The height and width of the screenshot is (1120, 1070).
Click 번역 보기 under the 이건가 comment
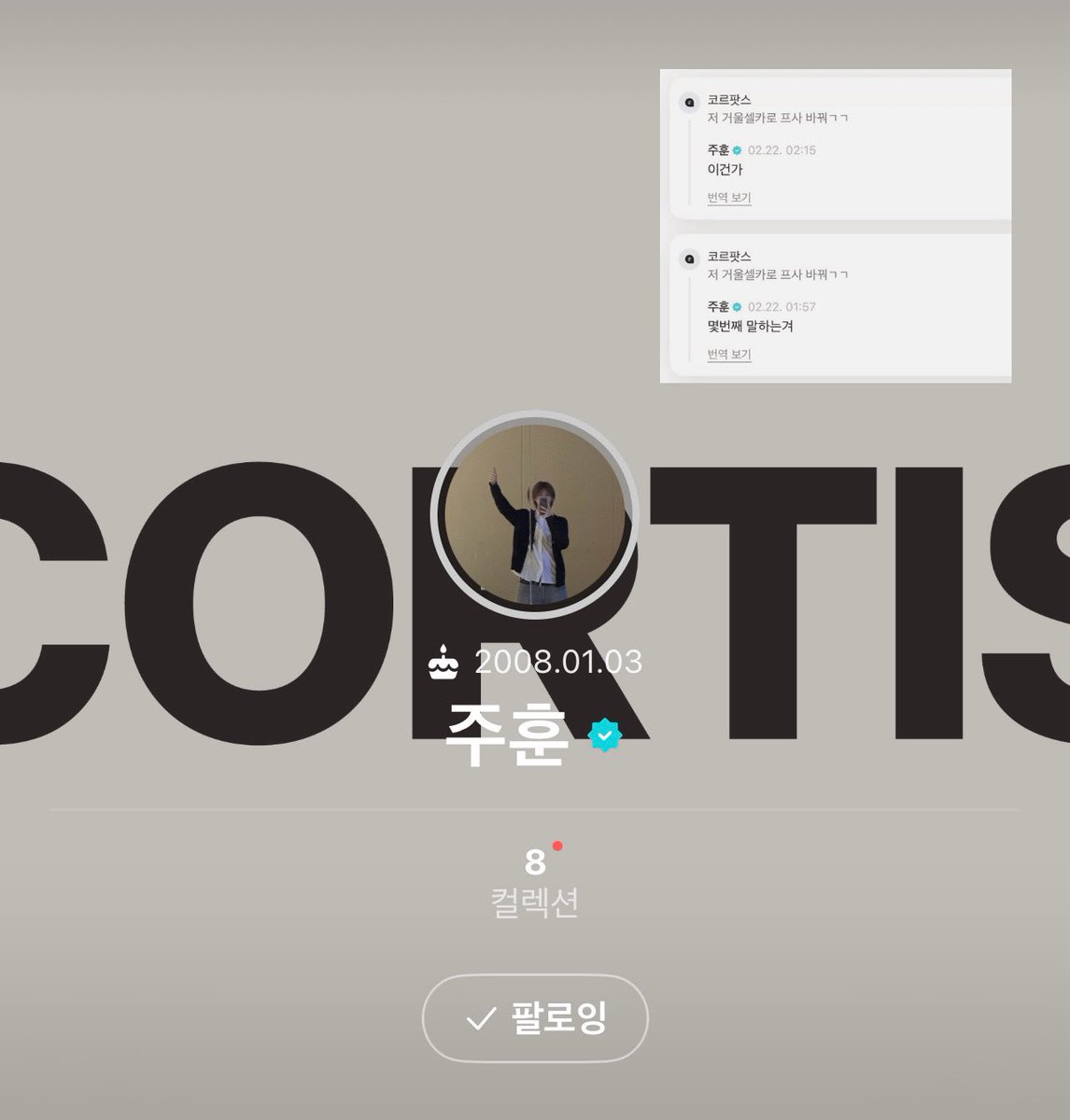tap(729, 198)
